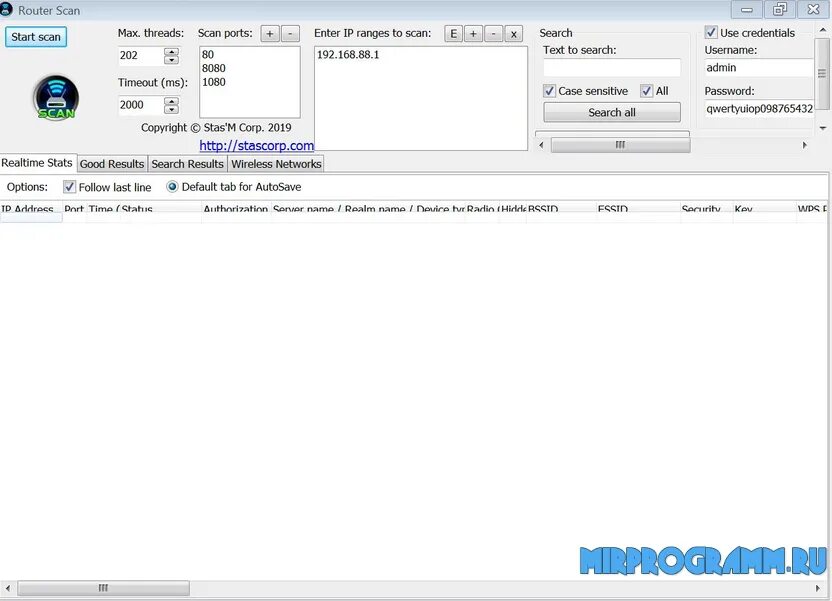Minimize the Router Scan window
Screen dimensions: 832x601
pyautogui.click(x=747, y=10)
